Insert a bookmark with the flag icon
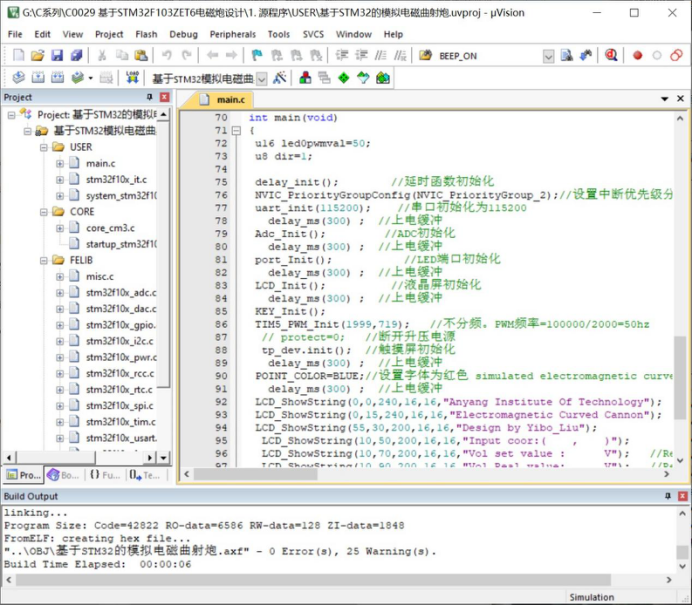Image resolution: width=692 pixels, height=605 pixels. pyautogui.click(x=257, y=55)
